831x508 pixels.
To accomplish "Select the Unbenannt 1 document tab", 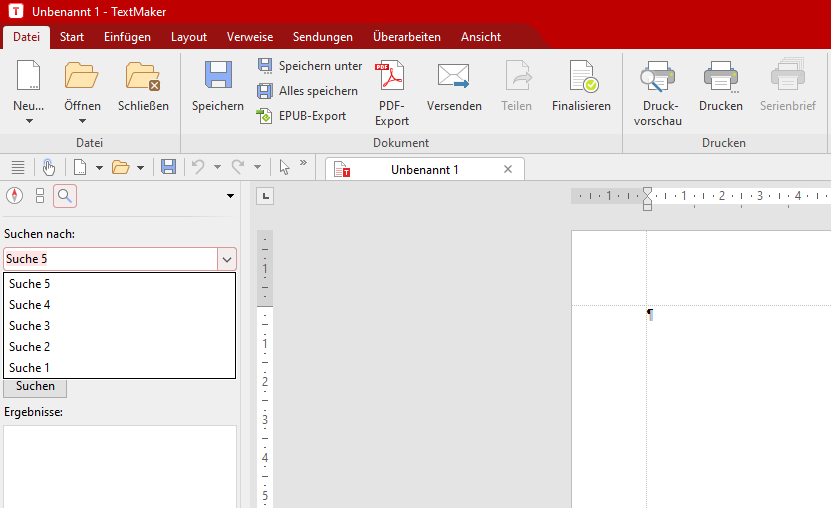I will click(x=424, y=170).
